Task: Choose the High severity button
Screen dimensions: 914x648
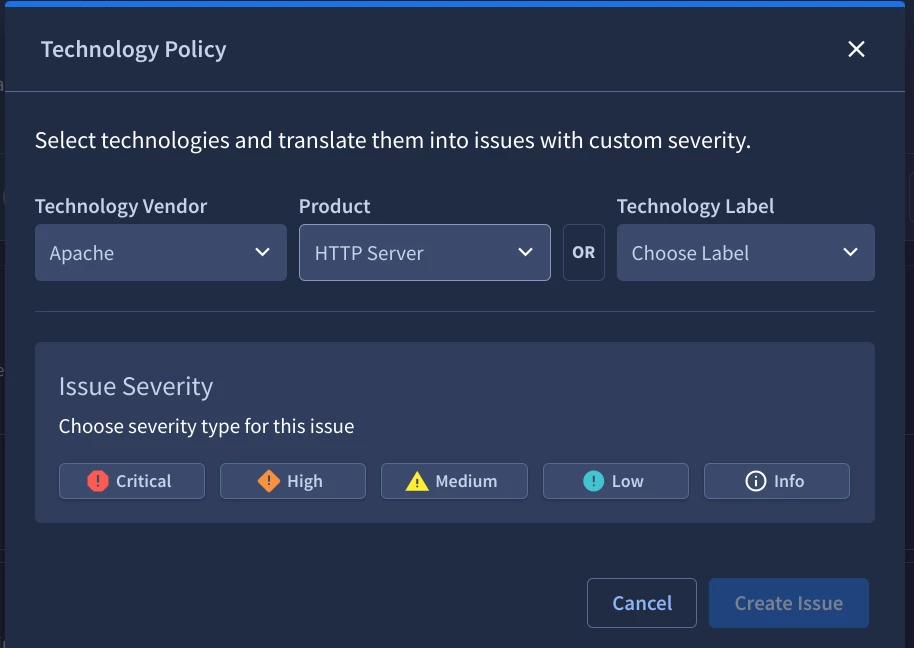Action: click(293, 481)
